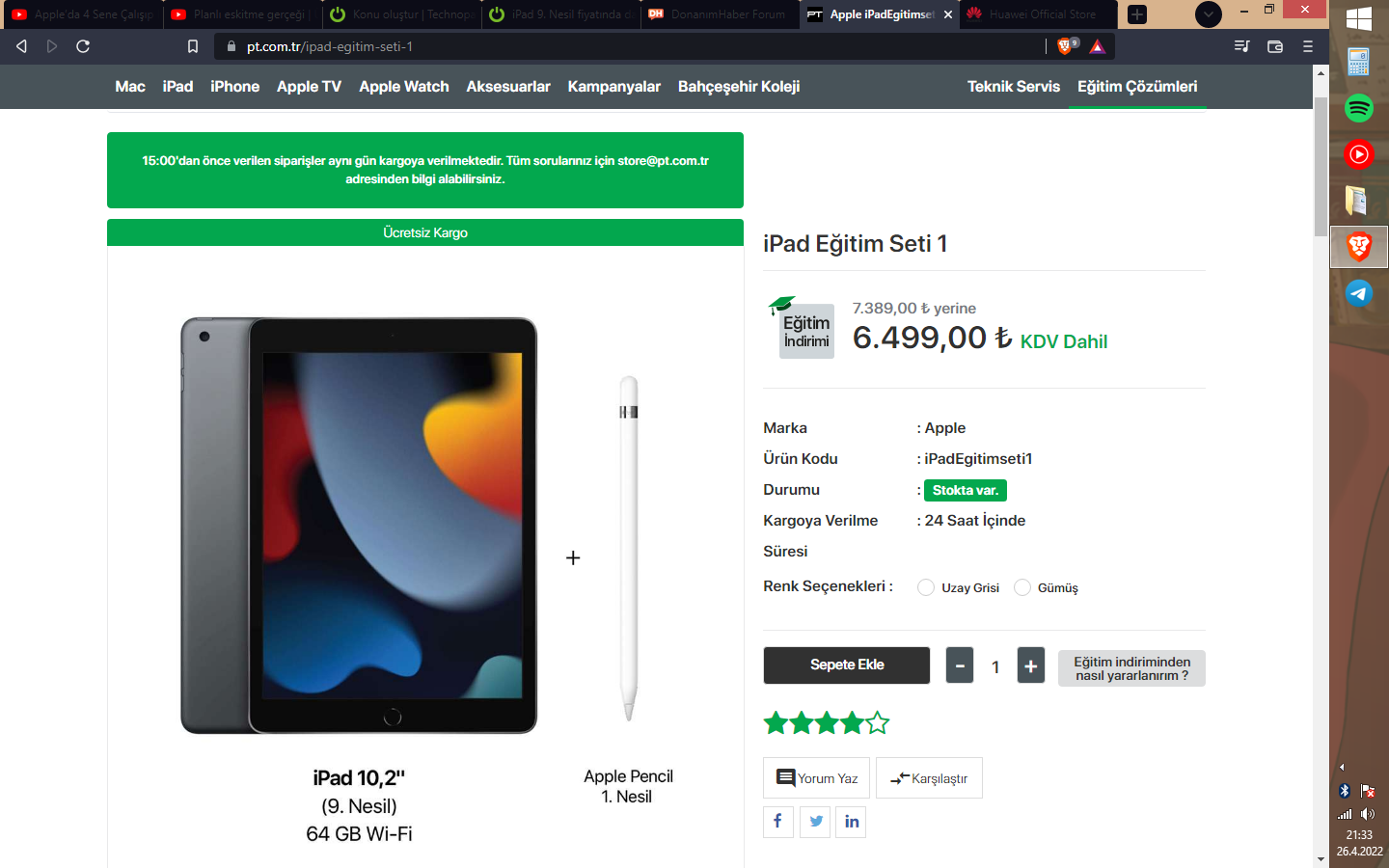Reload the page using the refresh icon
Image resolution: width=1389 pixels, height=868 pixels.
pyautogui.click(x=83, y=46)
